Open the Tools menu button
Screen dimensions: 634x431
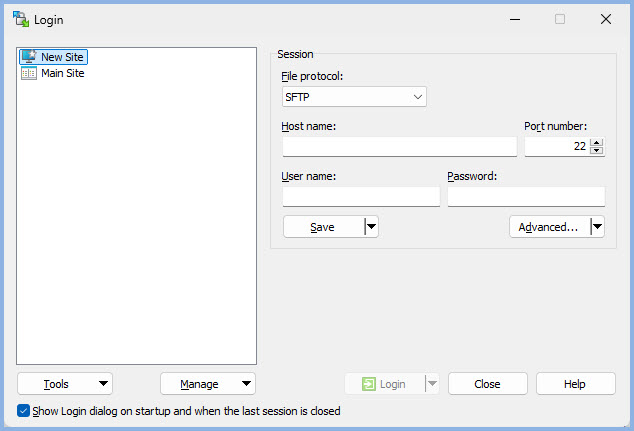click(x=65, y=384)
